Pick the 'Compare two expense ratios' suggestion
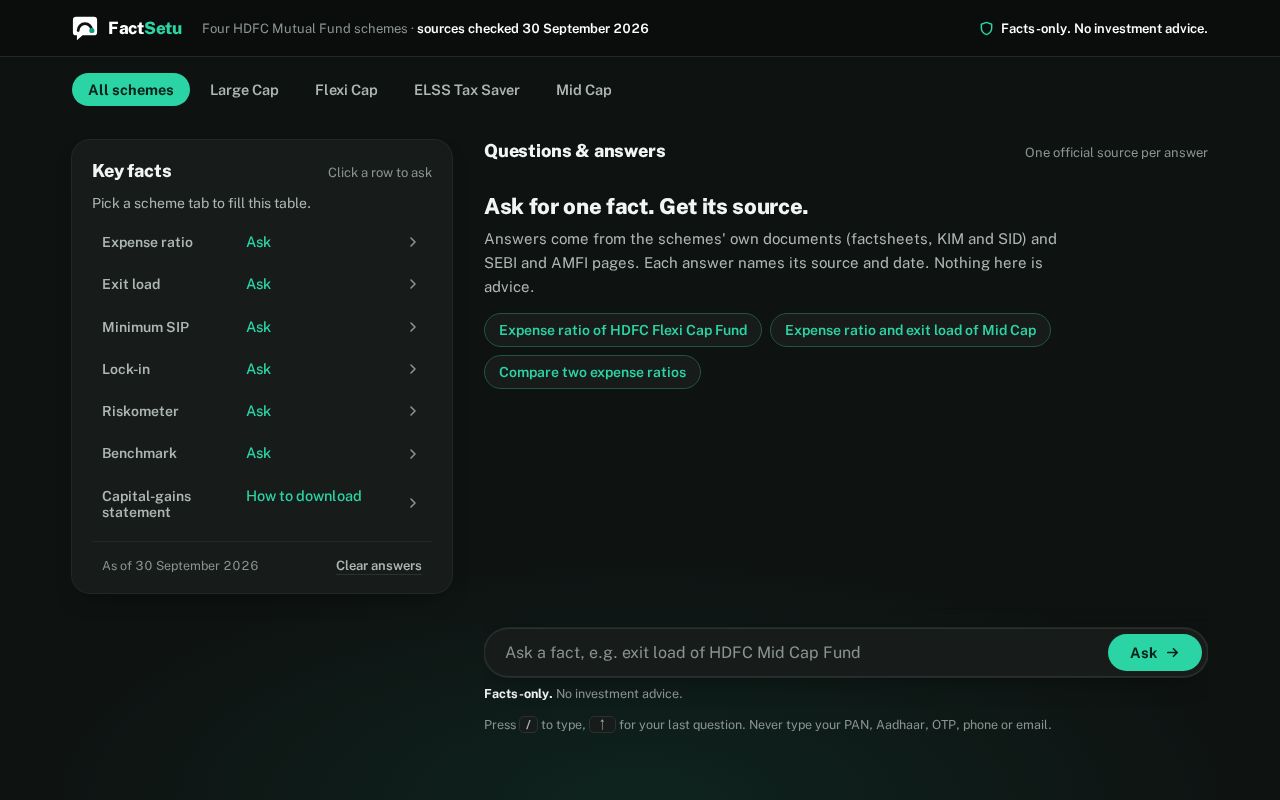 pyautogui.click(x=592, y=372)
